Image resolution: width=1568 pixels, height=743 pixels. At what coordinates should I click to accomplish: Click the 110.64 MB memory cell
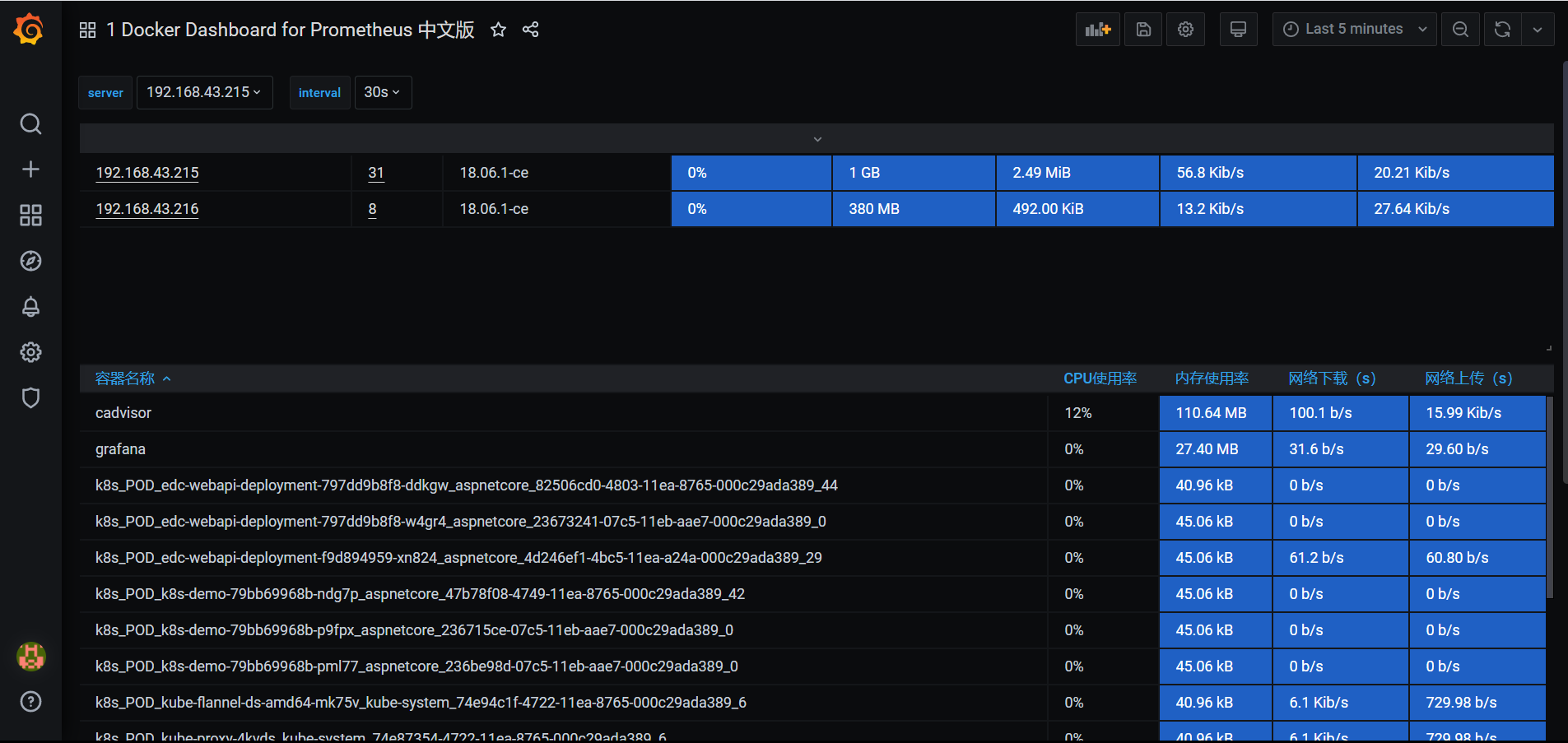click(1215, 413)
